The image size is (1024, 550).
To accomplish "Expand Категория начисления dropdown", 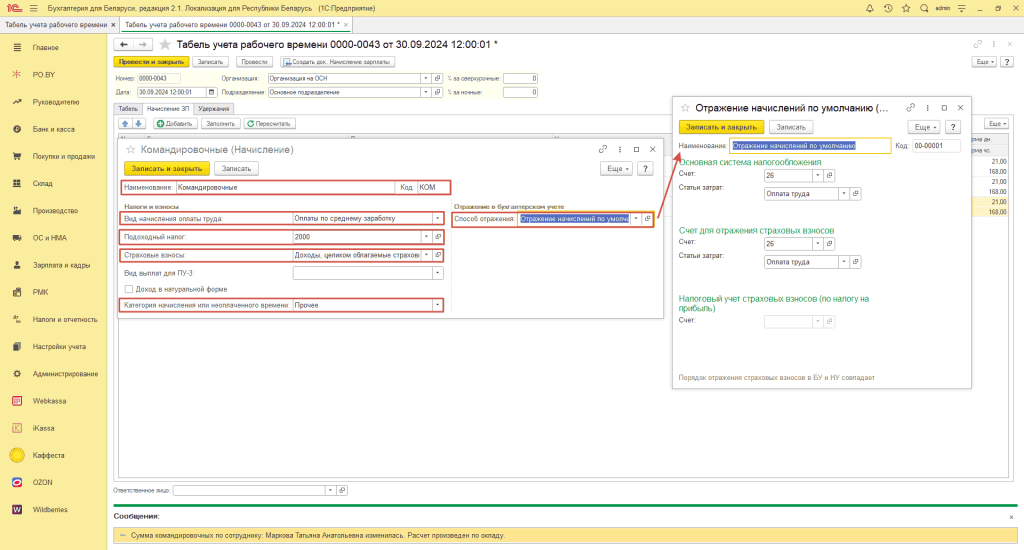I will tap(438, 305).
